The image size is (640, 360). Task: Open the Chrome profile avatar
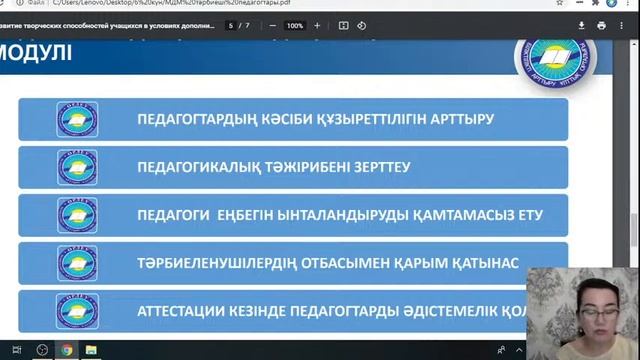(611, 3)
